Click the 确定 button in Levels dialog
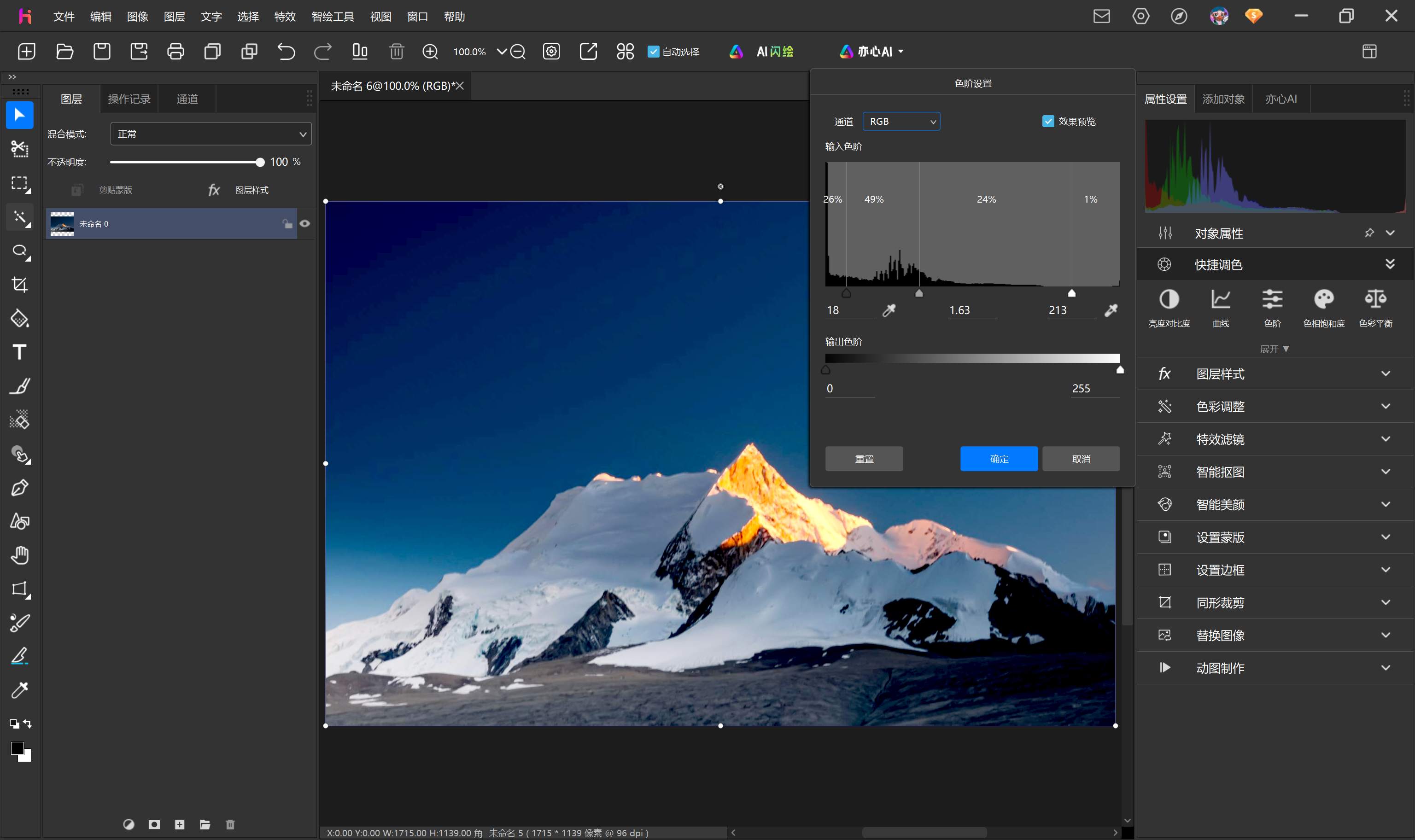The height and width of the screenshot is (840, 1415). tap(999, 459)
